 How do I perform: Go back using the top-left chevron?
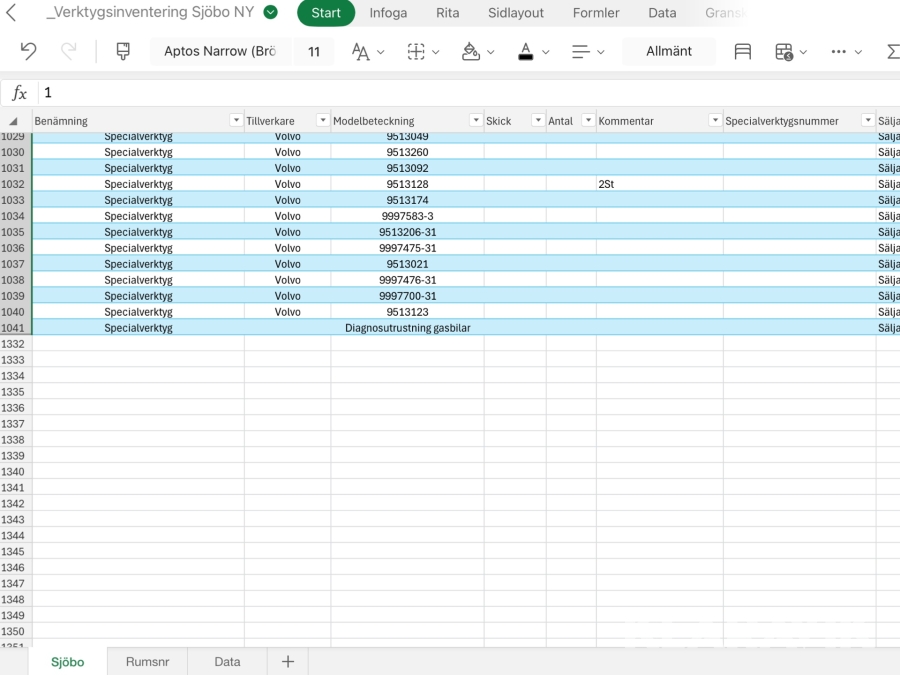tap(12, 13)
